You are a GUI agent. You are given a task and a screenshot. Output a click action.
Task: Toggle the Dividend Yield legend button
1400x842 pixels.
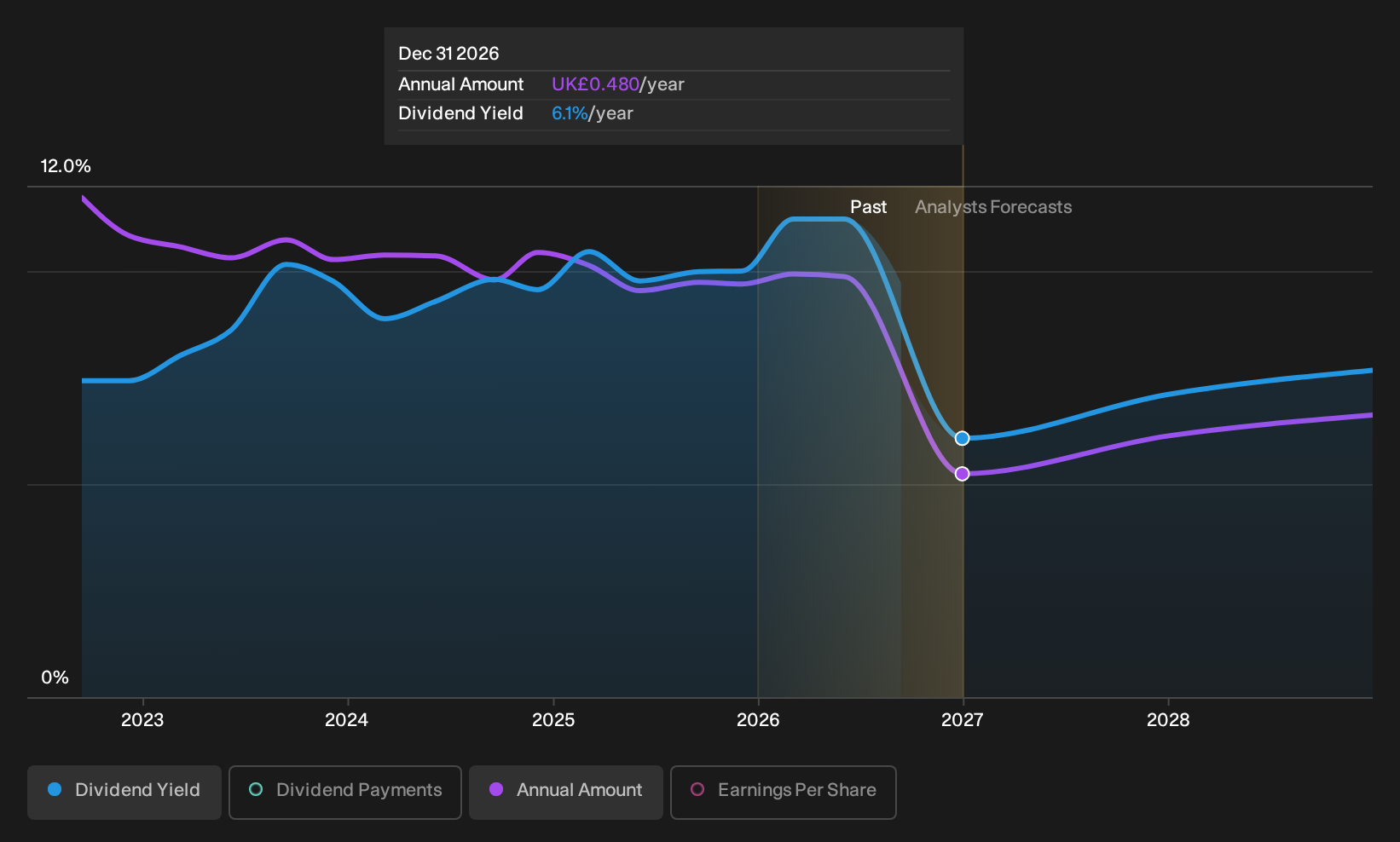coord(124,792)
